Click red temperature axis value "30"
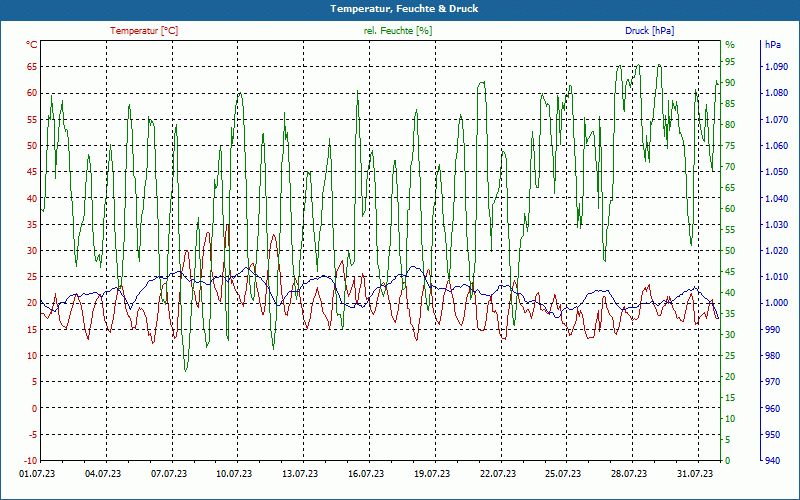800x500 pixels. point(32,251)
